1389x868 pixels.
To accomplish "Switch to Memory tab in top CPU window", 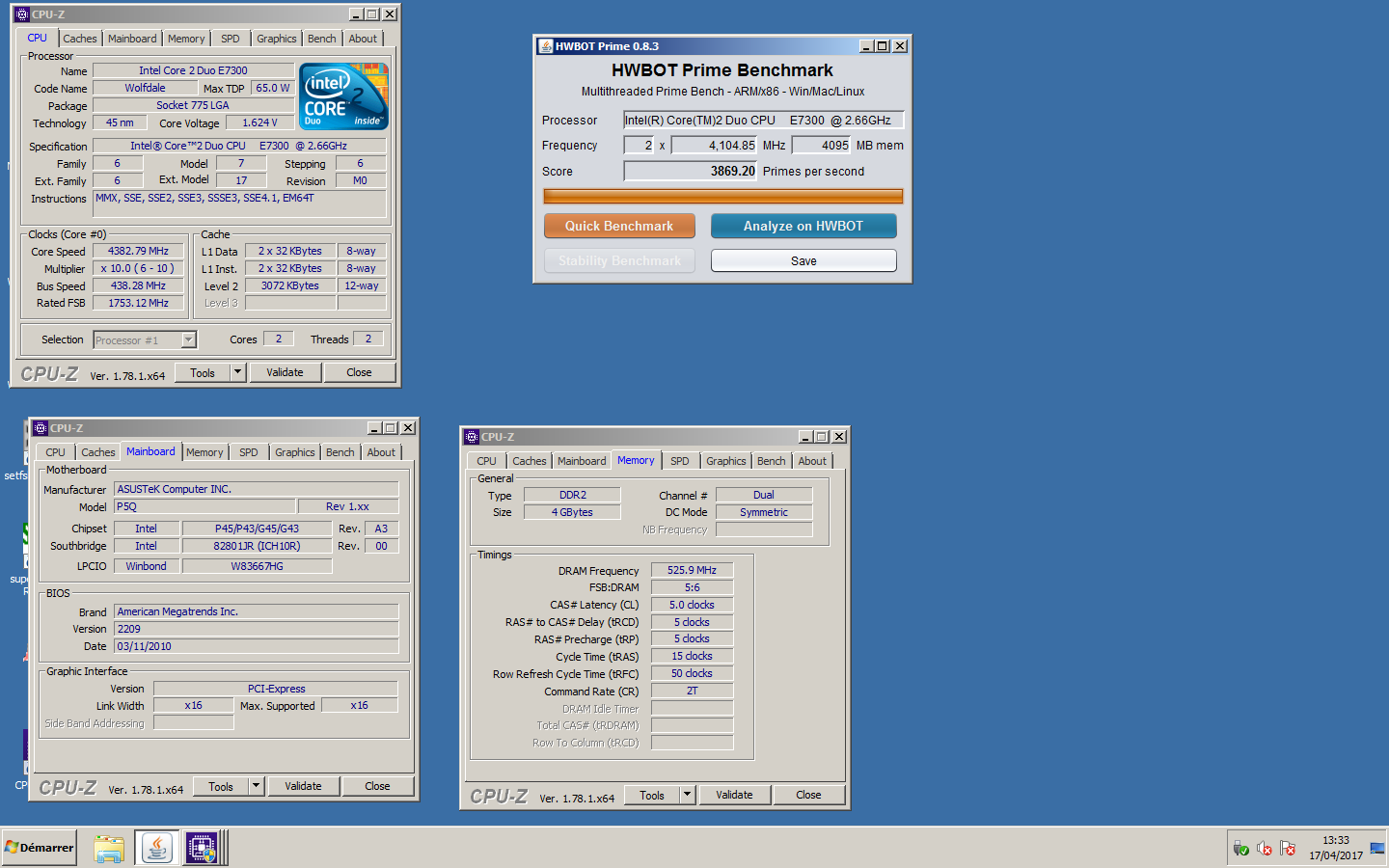I will click(x=186, y=39).
